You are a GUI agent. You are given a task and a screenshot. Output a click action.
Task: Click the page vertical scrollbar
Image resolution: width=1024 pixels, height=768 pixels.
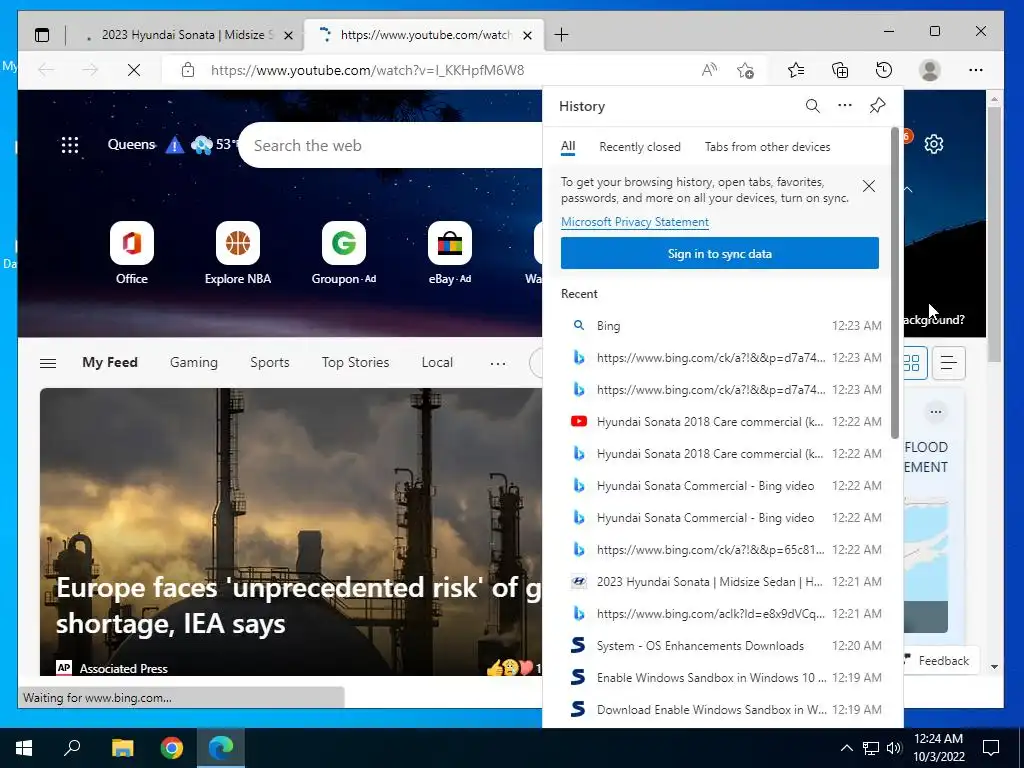(994, 234)
